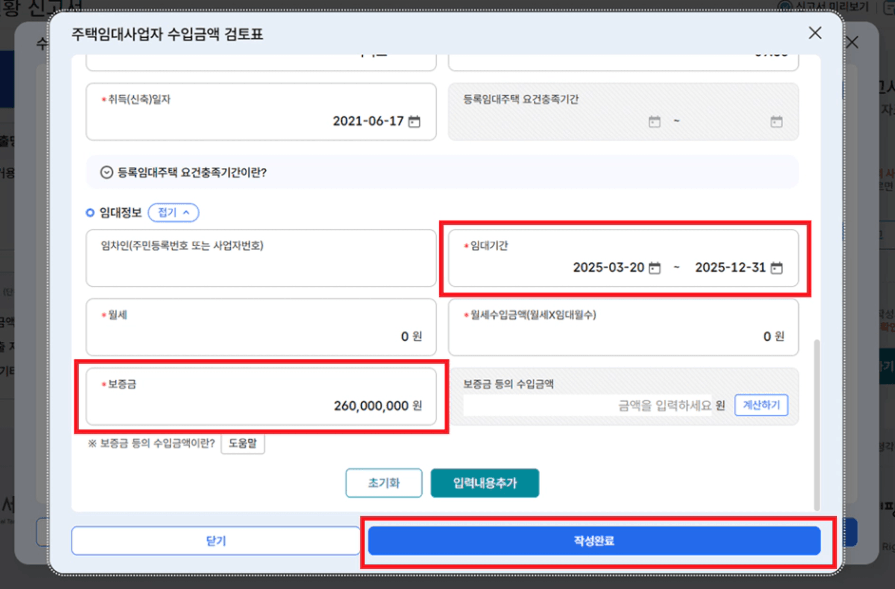This screenshot has width=895, height=589.
Task: Click the 임대기간 start date 2025-03-20
Action: pyautogui.click(x=608, y=267)
